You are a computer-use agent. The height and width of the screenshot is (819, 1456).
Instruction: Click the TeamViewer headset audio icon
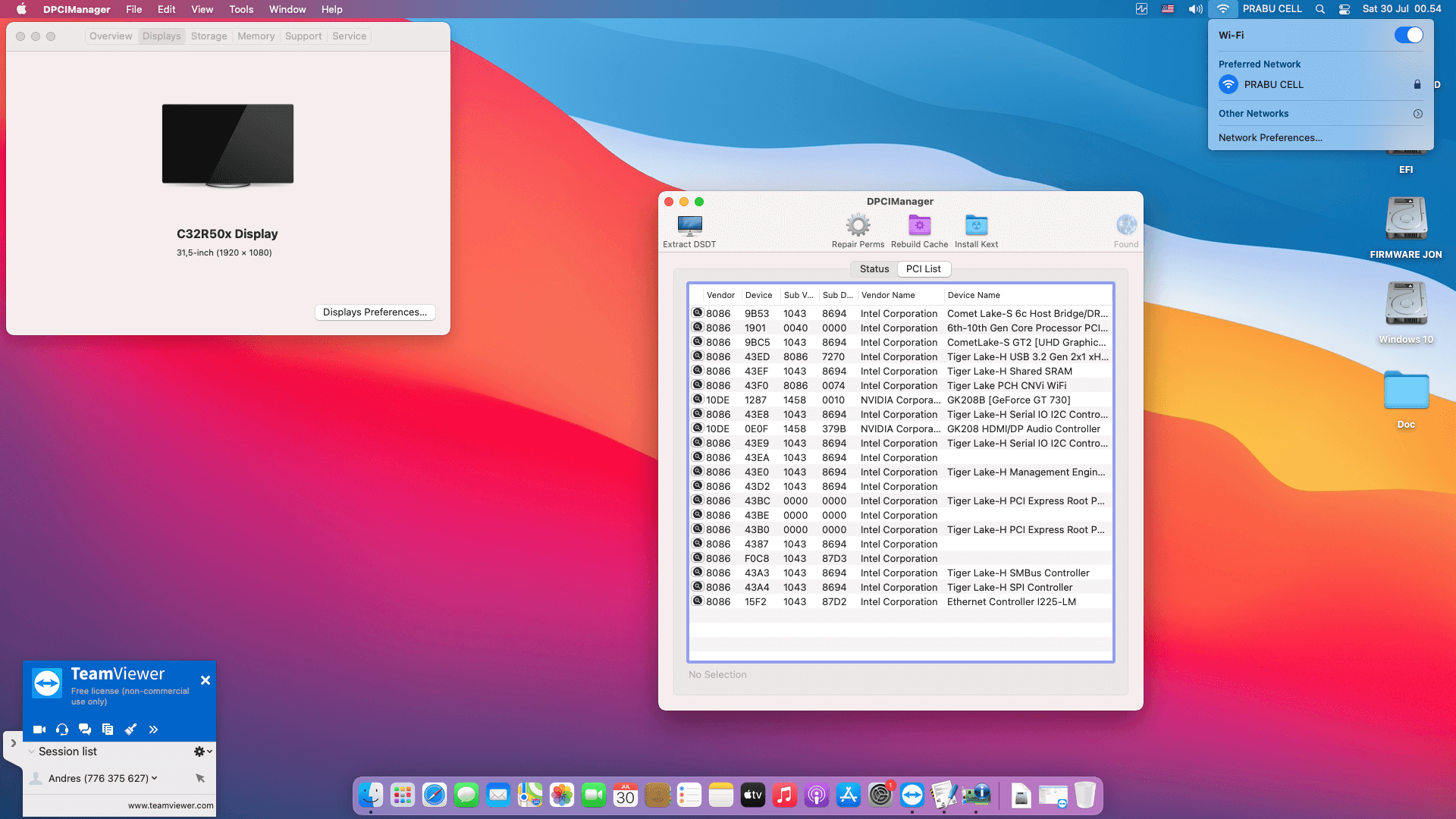click(62, 730)
